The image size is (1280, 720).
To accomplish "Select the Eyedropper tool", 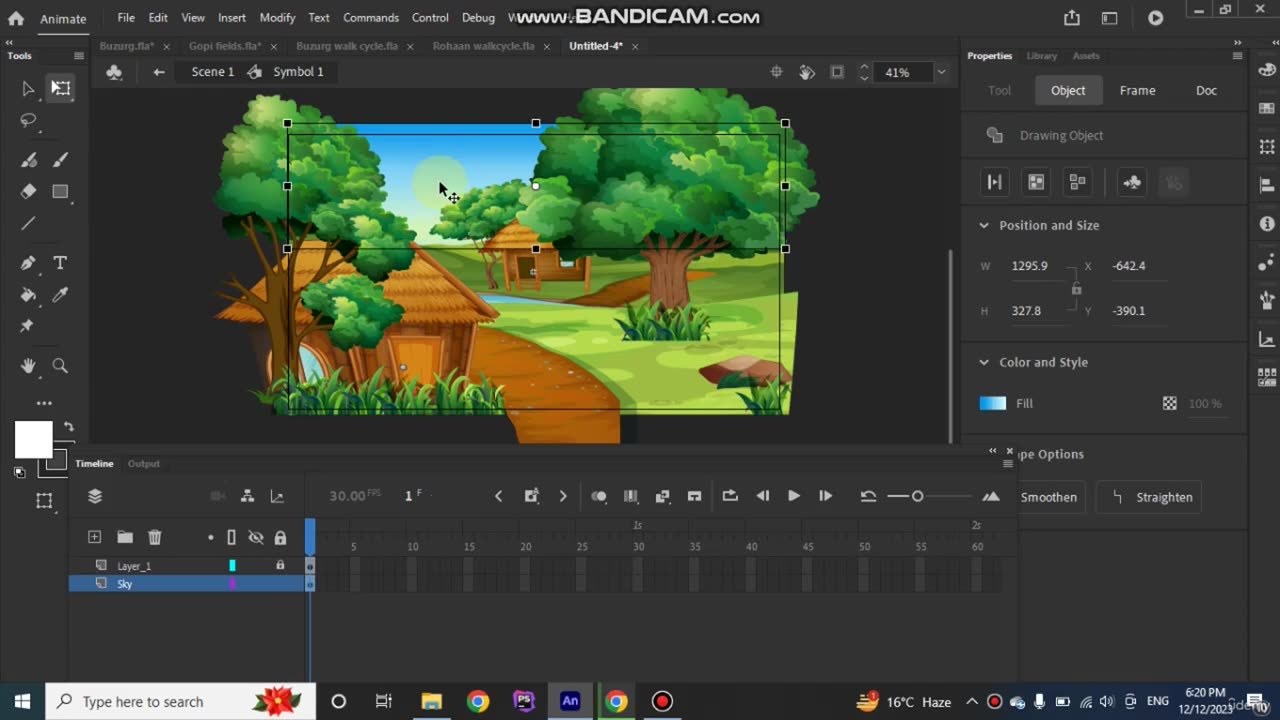I will pos(60,295).
